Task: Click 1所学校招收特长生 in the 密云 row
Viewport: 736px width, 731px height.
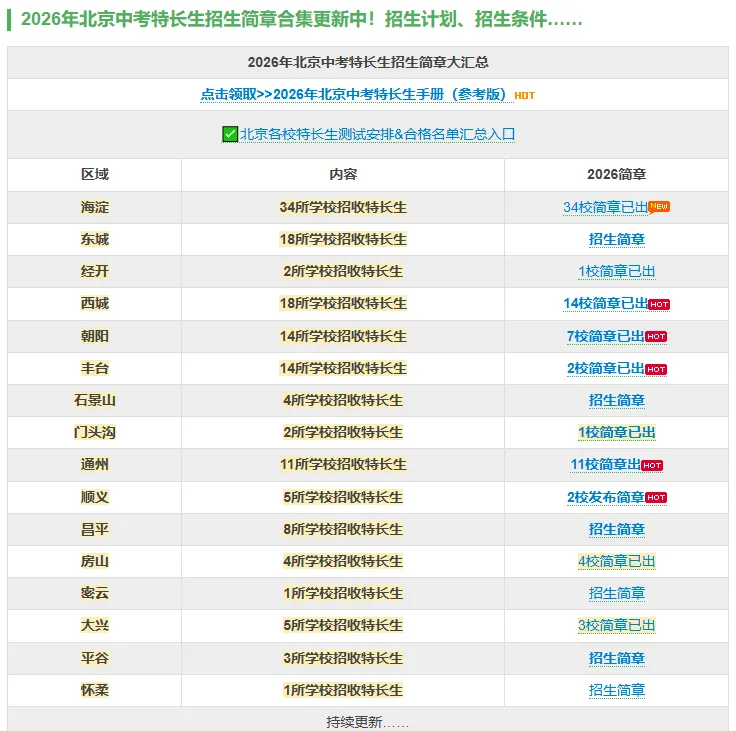Action: click(x=343, y=593)
